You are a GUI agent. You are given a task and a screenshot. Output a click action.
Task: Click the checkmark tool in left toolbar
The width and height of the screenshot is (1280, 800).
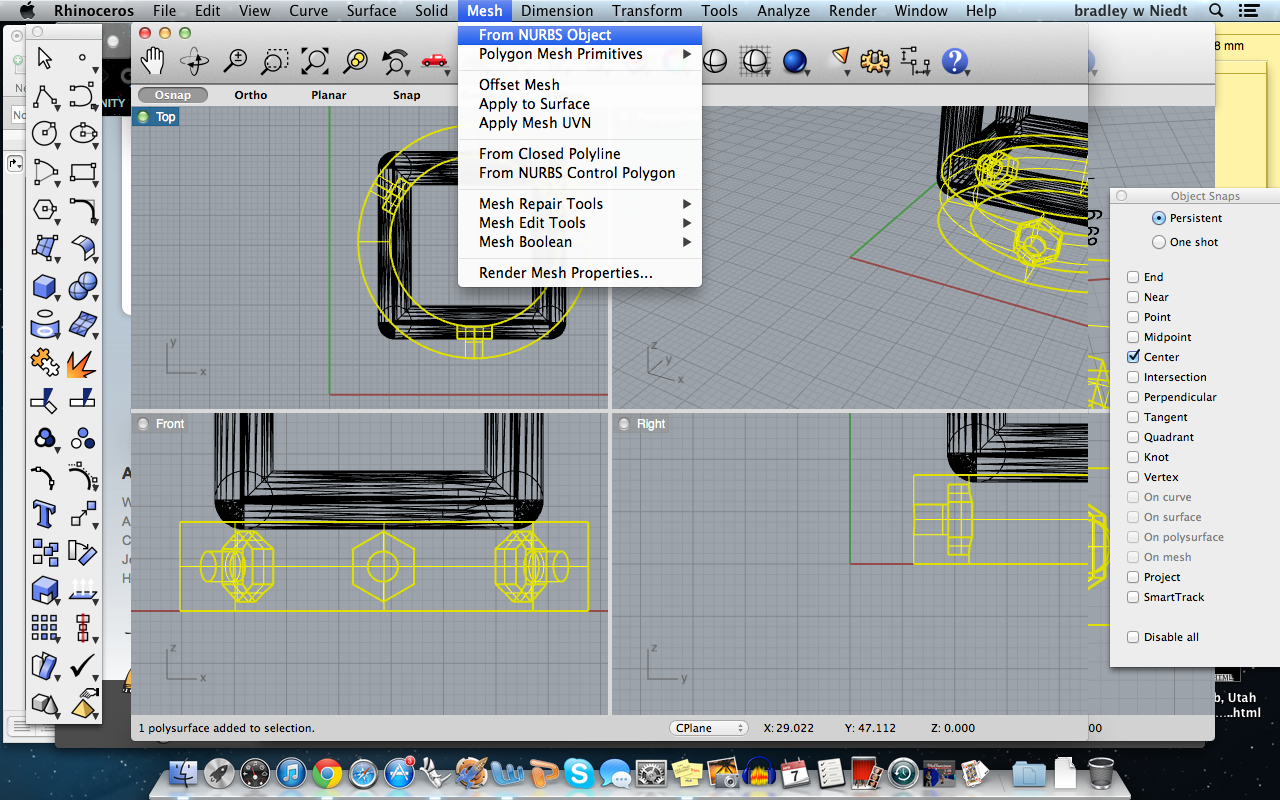click(82, 666)
